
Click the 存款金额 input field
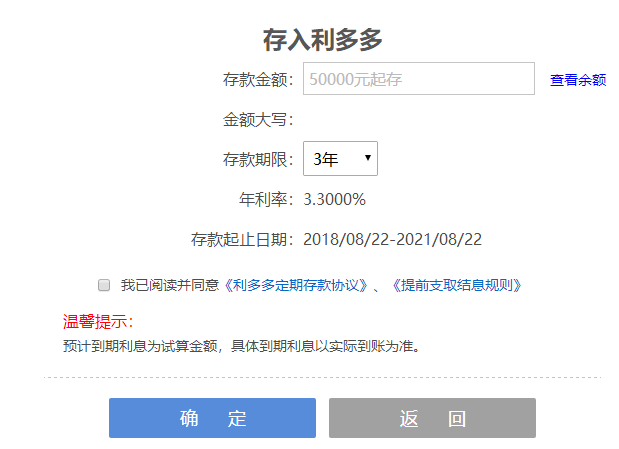coord(419,79)
